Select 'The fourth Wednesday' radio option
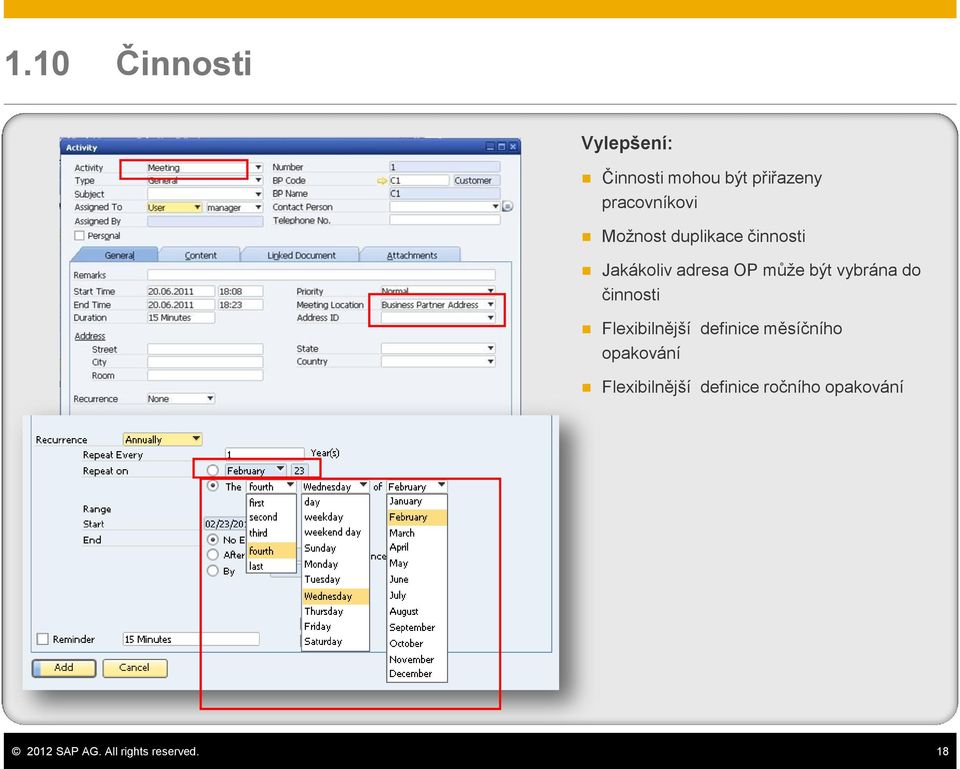The width and height of the screenshot is (960, 769). tap(212, 486)
